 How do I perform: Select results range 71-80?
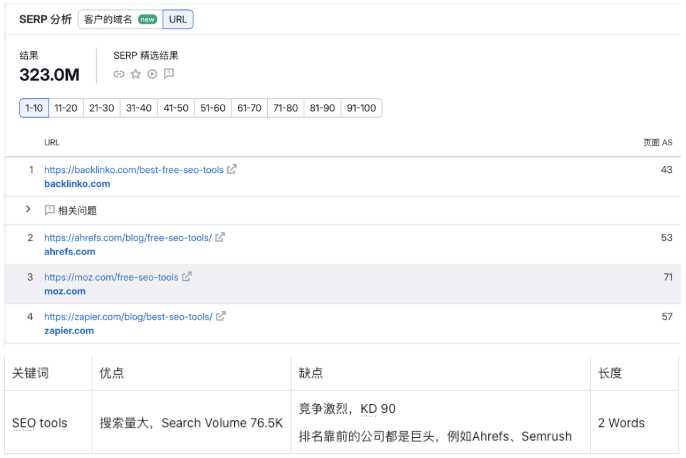286,108
